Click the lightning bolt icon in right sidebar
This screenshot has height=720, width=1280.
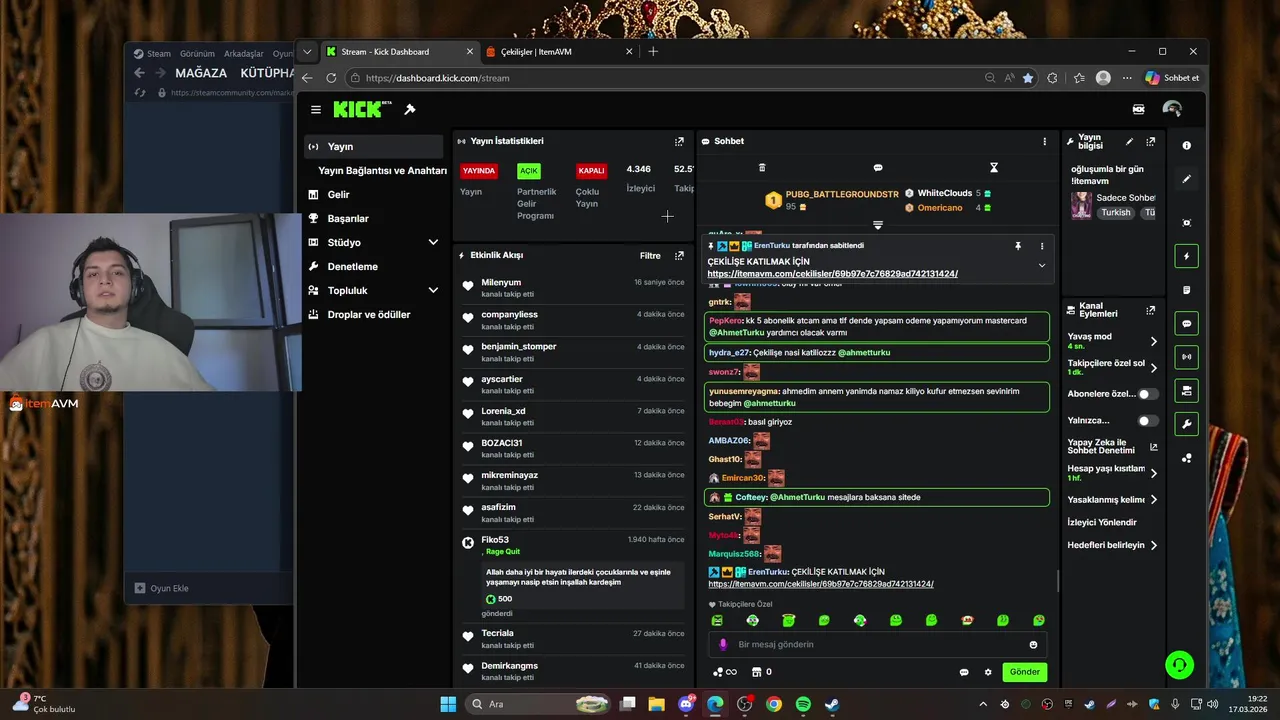tap(1187, 256)
